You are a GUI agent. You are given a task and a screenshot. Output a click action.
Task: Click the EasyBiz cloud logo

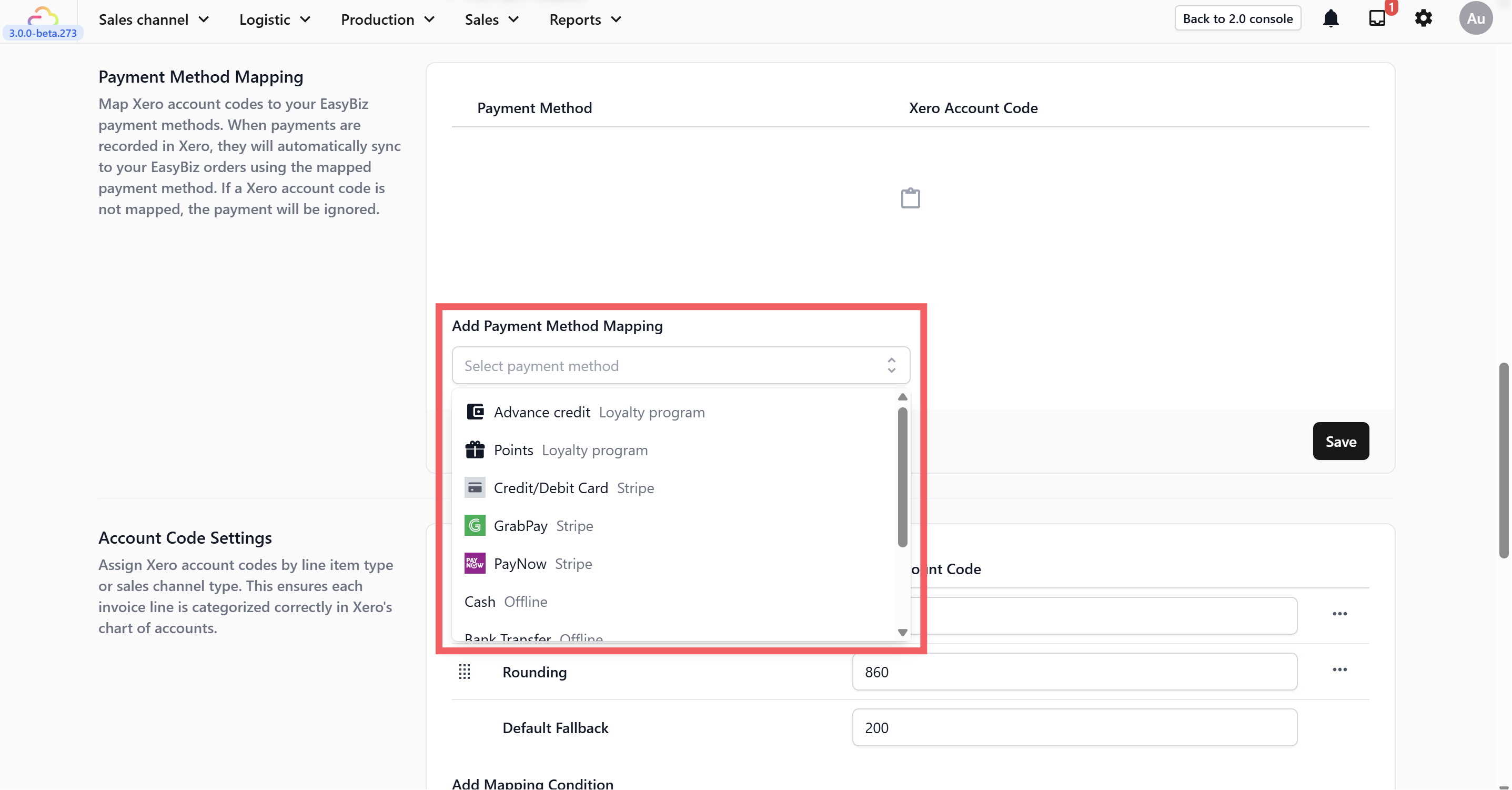click(42, 15)
